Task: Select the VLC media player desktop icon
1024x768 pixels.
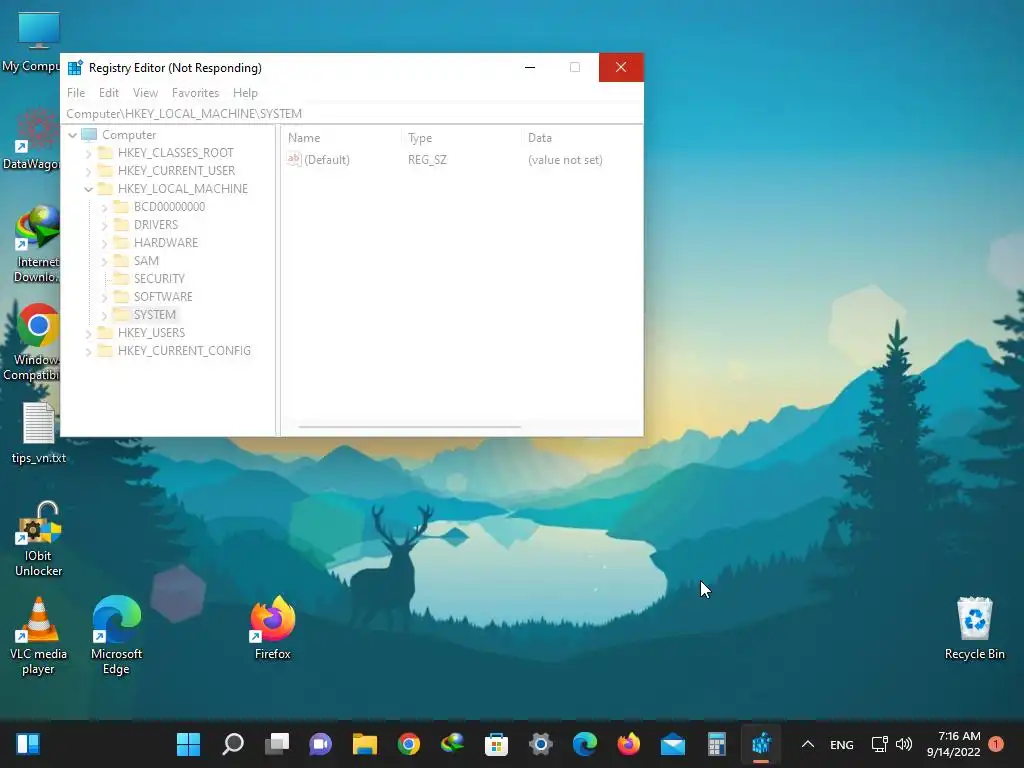Action: tap(38, 636)
